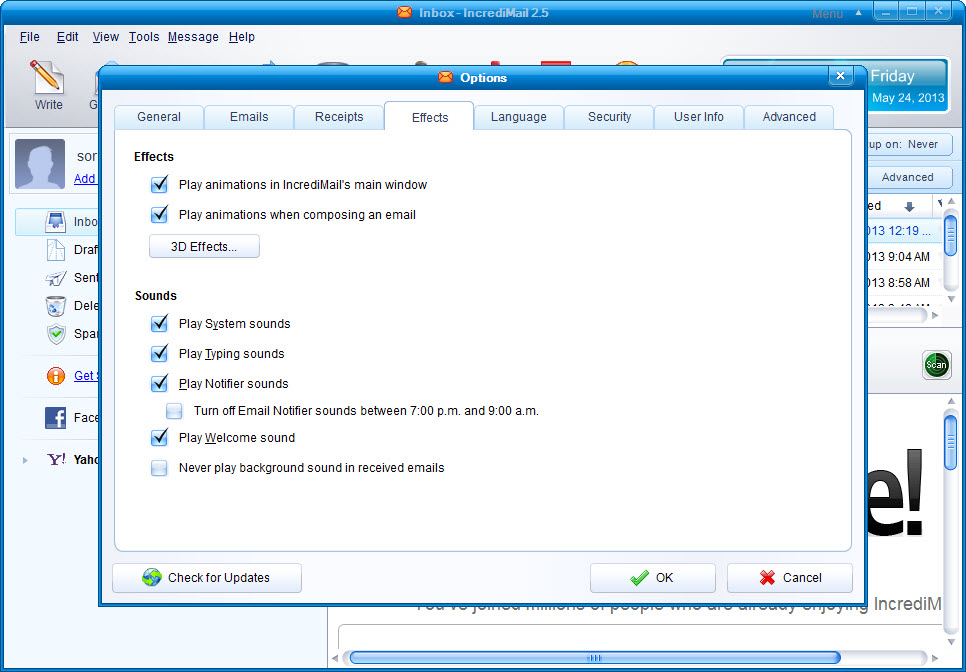
Task: Click the Write pencil icon in toolbar
Action: point(47,78)
